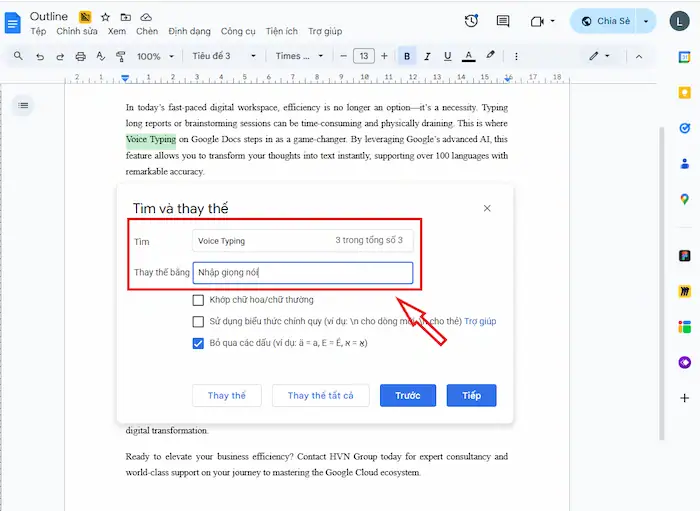This screenshot has height=511, width=700.
Task: Uncheck the "Bỏ qua các dấu" option
Action: (x=198, y=343)
